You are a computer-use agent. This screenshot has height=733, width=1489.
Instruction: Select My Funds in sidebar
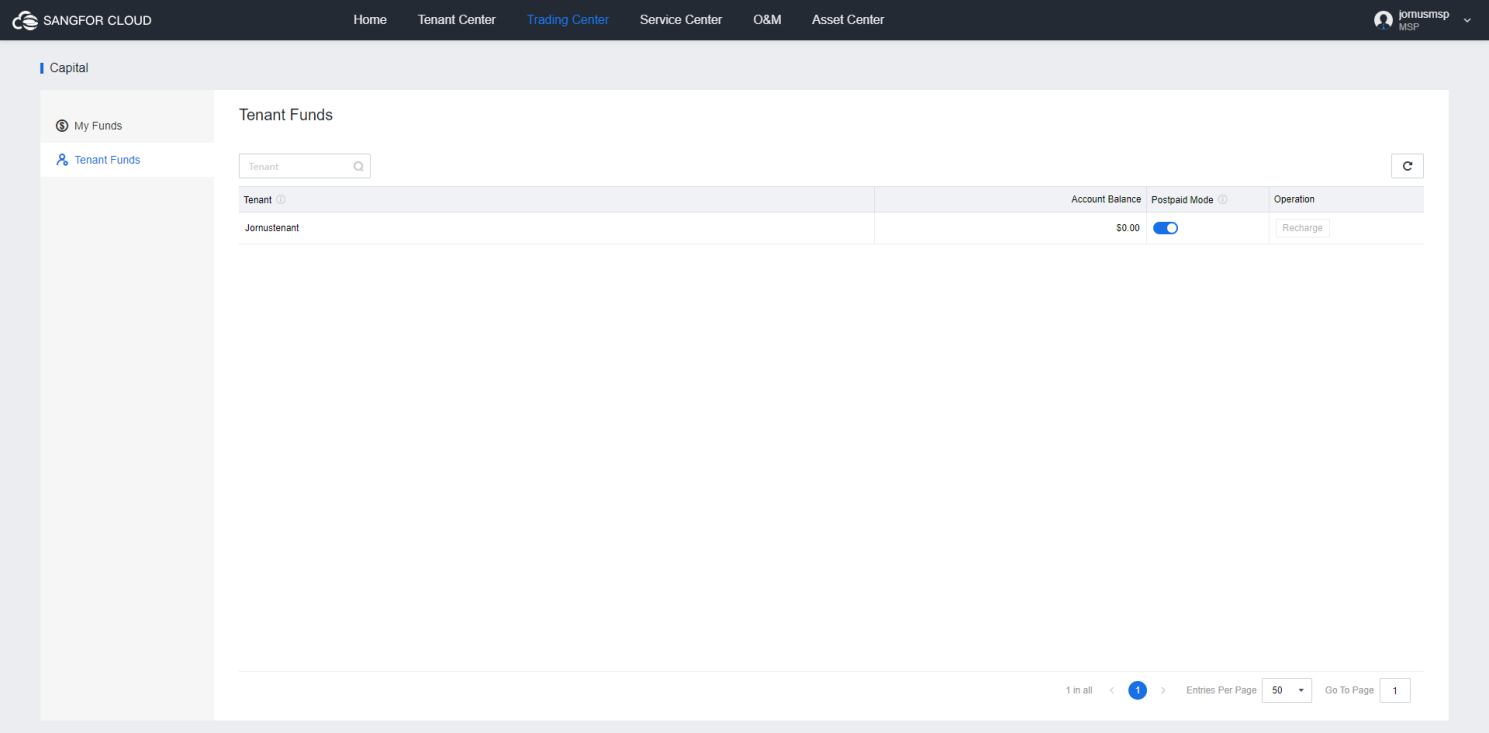127,126
